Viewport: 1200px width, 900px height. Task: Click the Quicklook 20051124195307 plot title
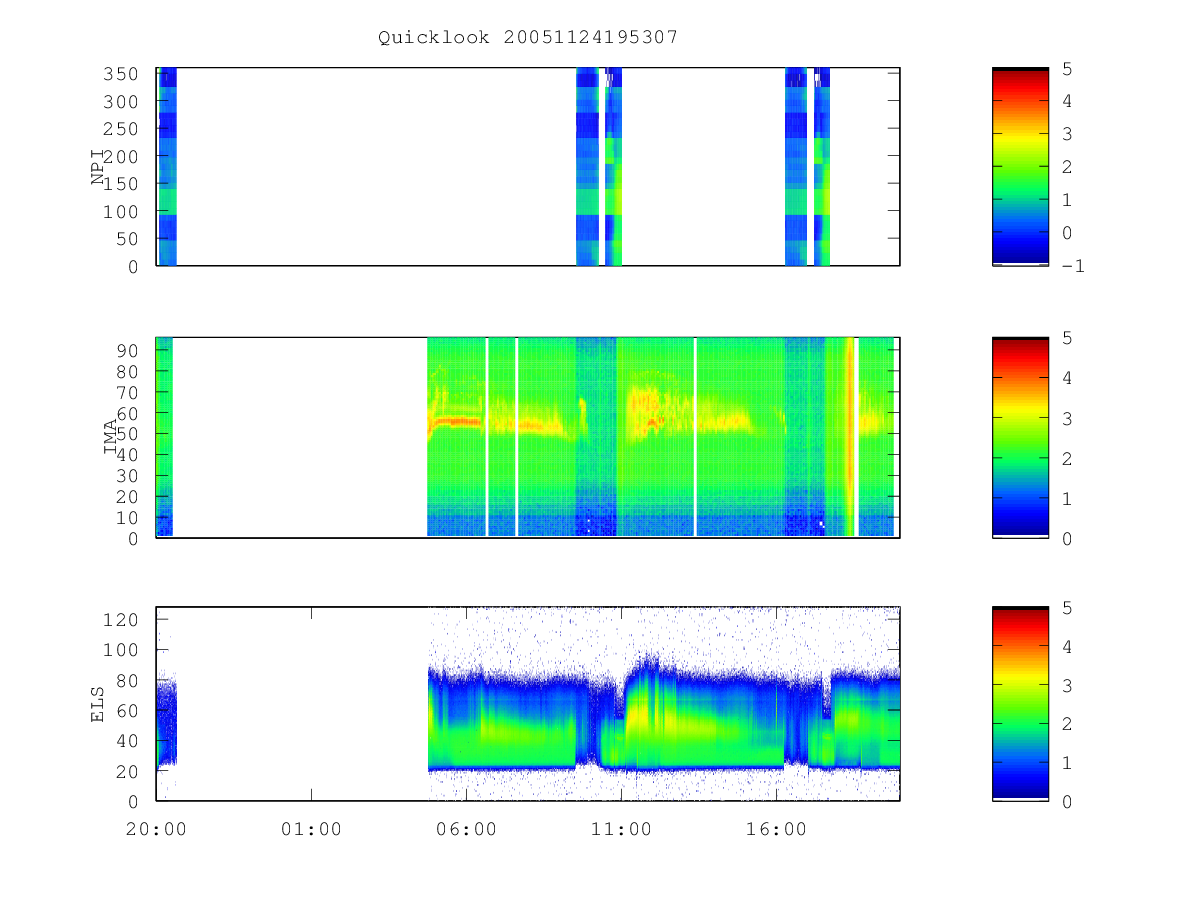[x=528, y=37]
